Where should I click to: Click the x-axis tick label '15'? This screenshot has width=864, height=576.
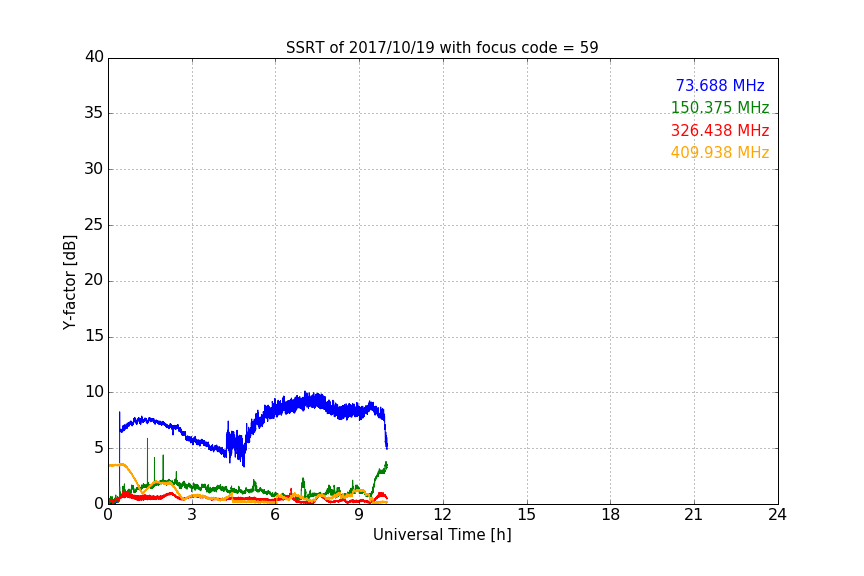point(527,515)
